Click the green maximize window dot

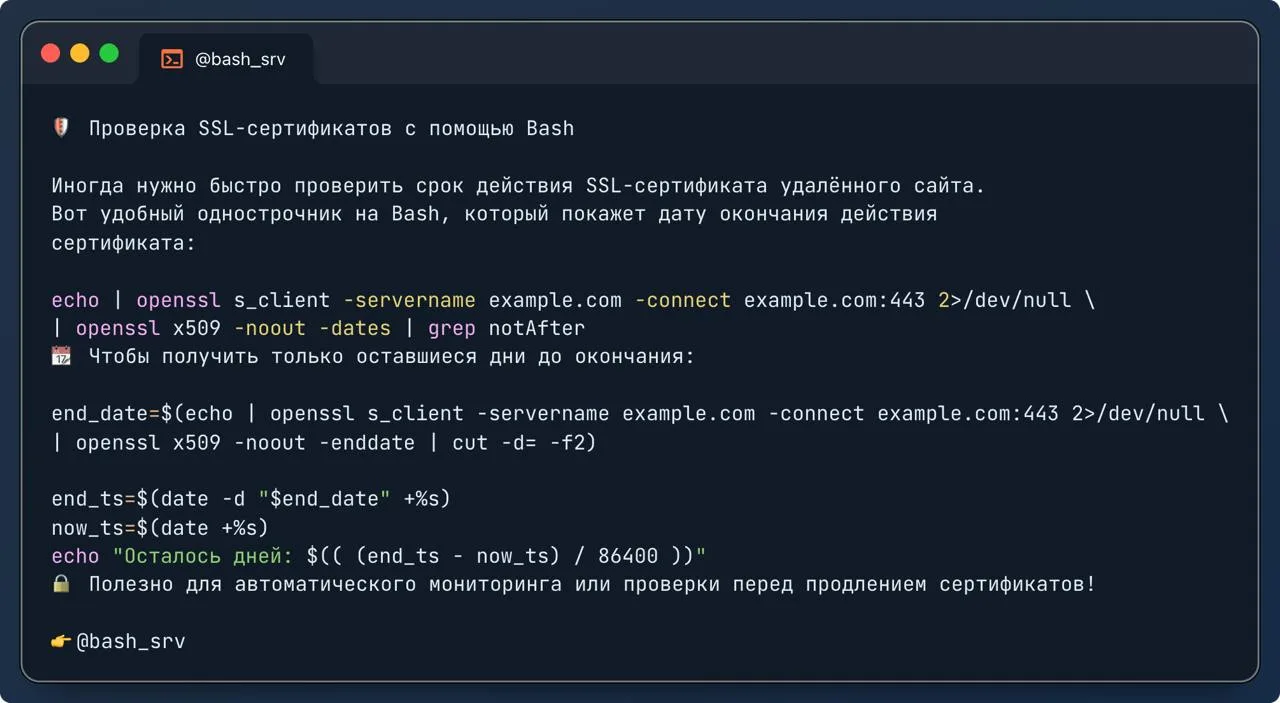[109, 54]
